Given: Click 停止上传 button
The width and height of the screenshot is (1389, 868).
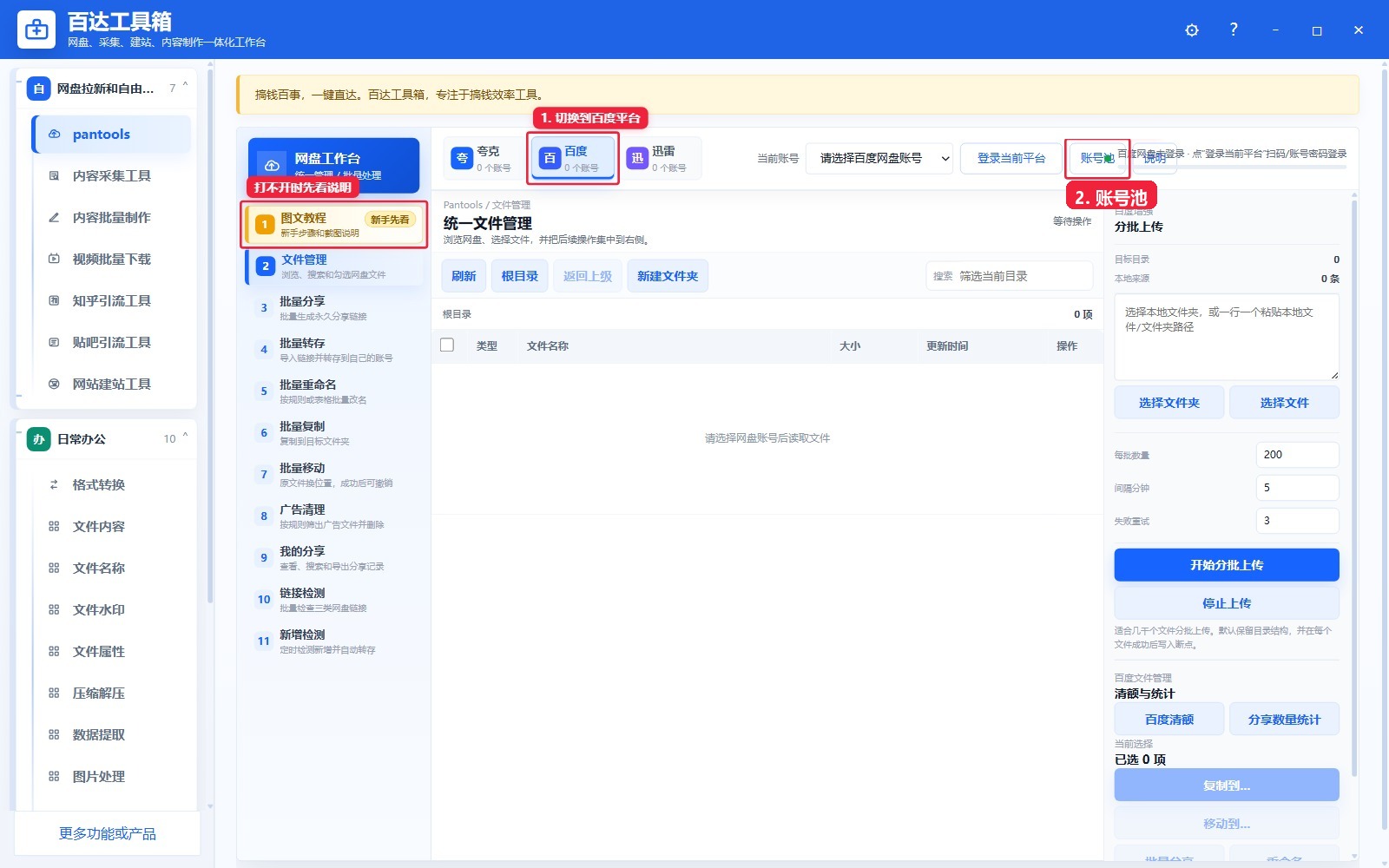Looking at the screenshot, I should click(1227, 603).
